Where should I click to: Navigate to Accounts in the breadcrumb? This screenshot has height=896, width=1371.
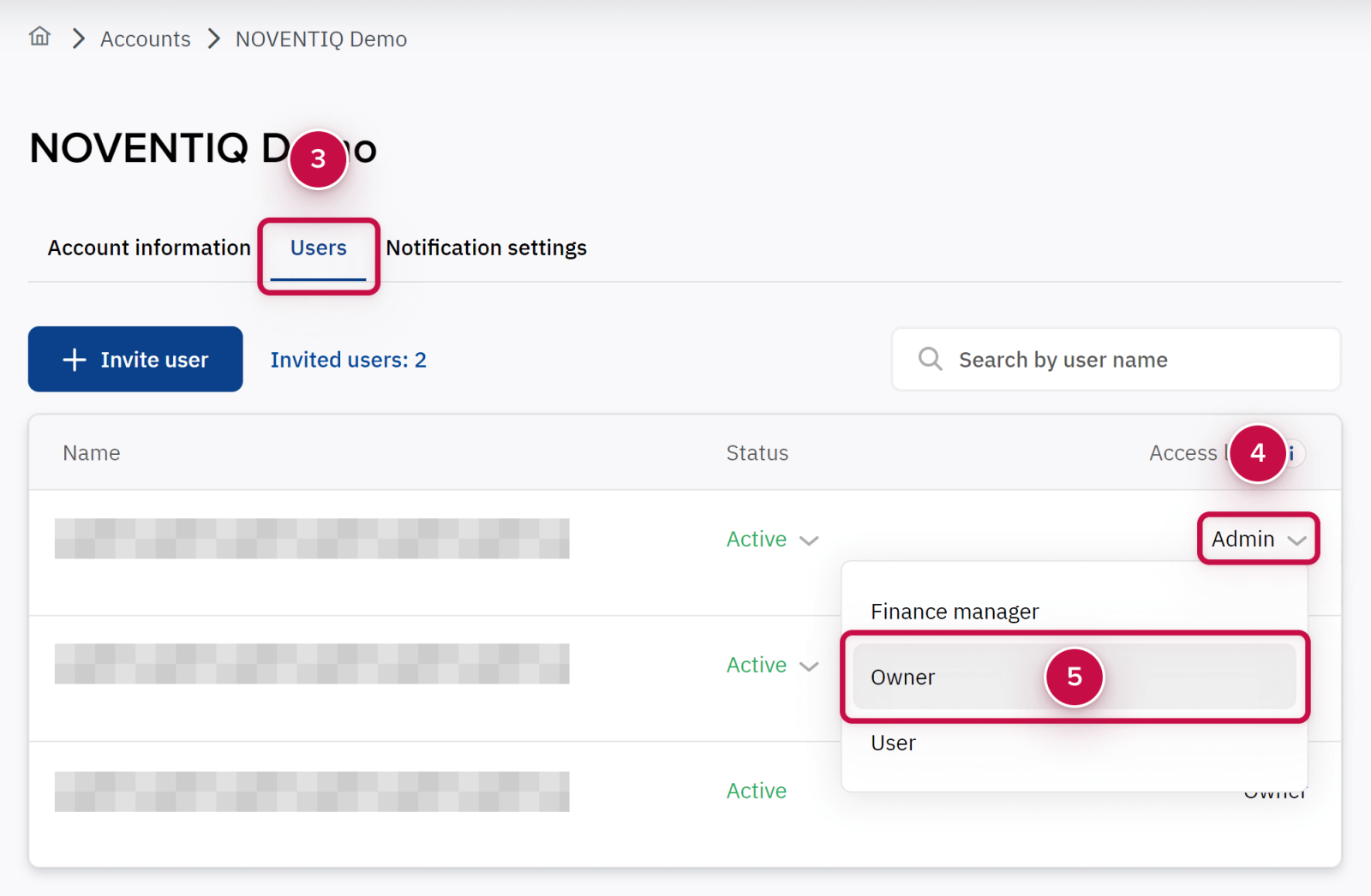(x=145, y=39)
